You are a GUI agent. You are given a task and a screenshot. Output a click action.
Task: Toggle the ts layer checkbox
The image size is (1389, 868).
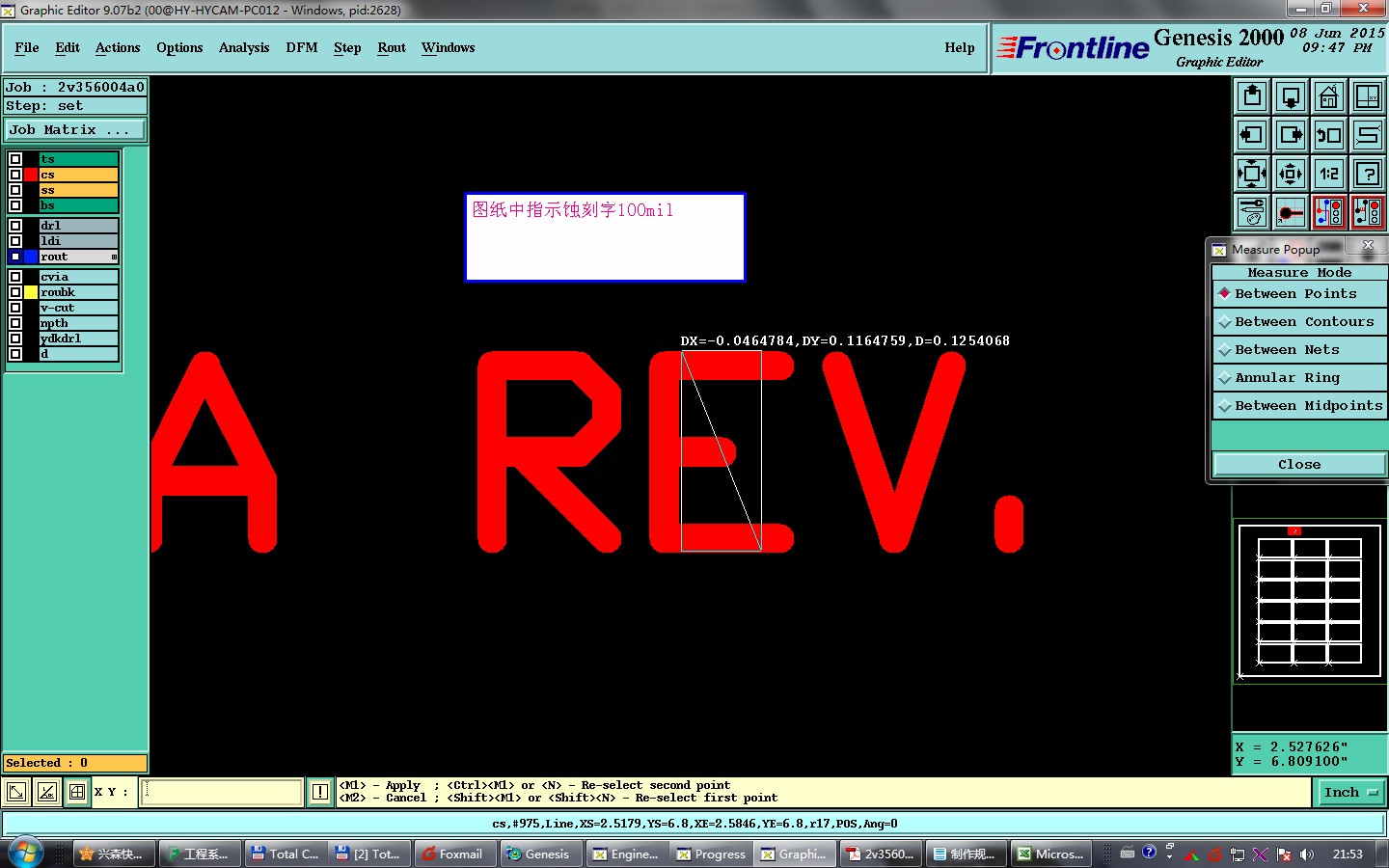15,159
